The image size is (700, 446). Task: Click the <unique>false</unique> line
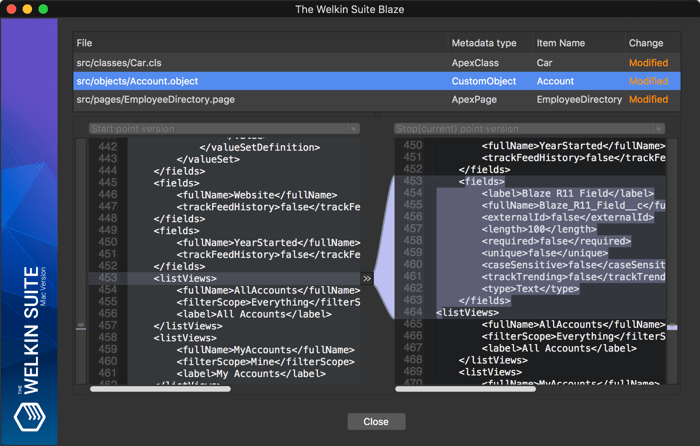(544, 253)
